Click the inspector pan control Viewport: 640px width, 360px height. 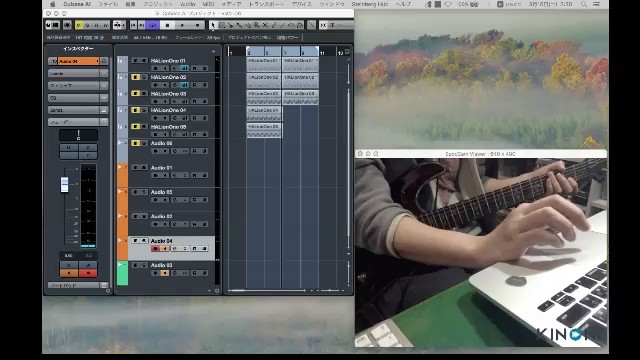click(x=78, y=135)
